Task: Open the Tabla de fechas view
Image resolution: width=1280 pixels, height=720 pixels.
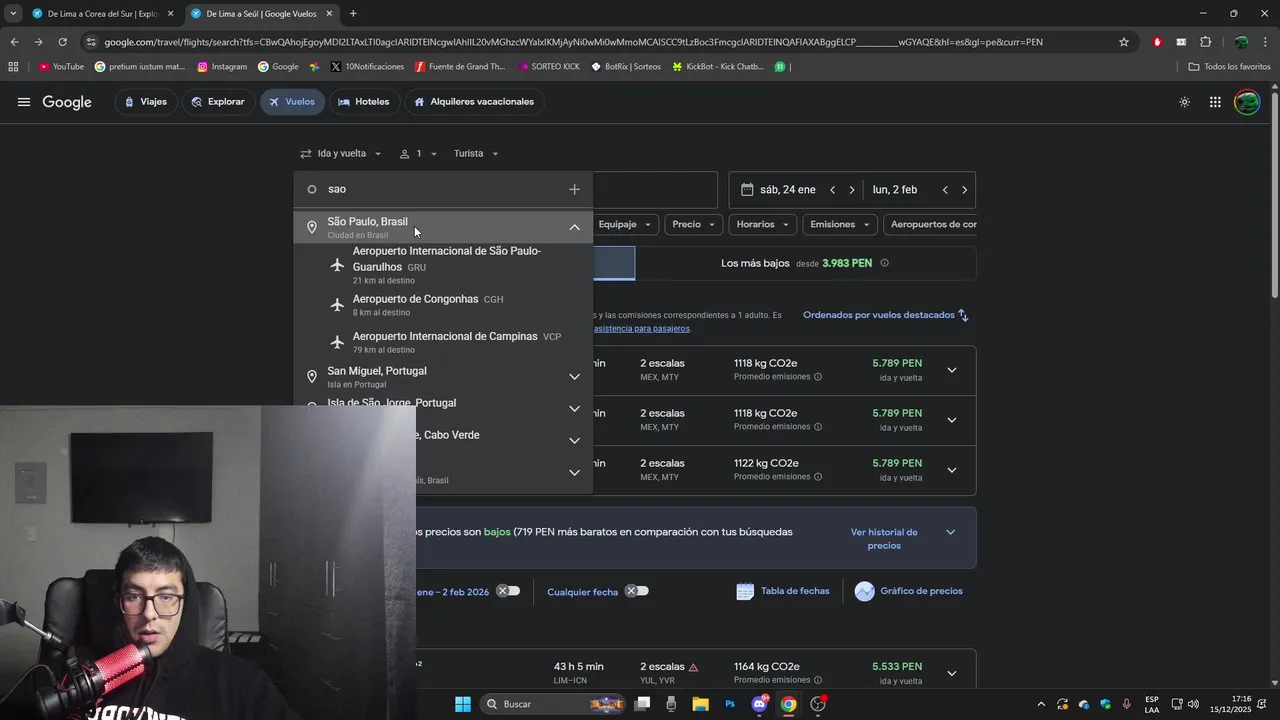Action: 783,591
